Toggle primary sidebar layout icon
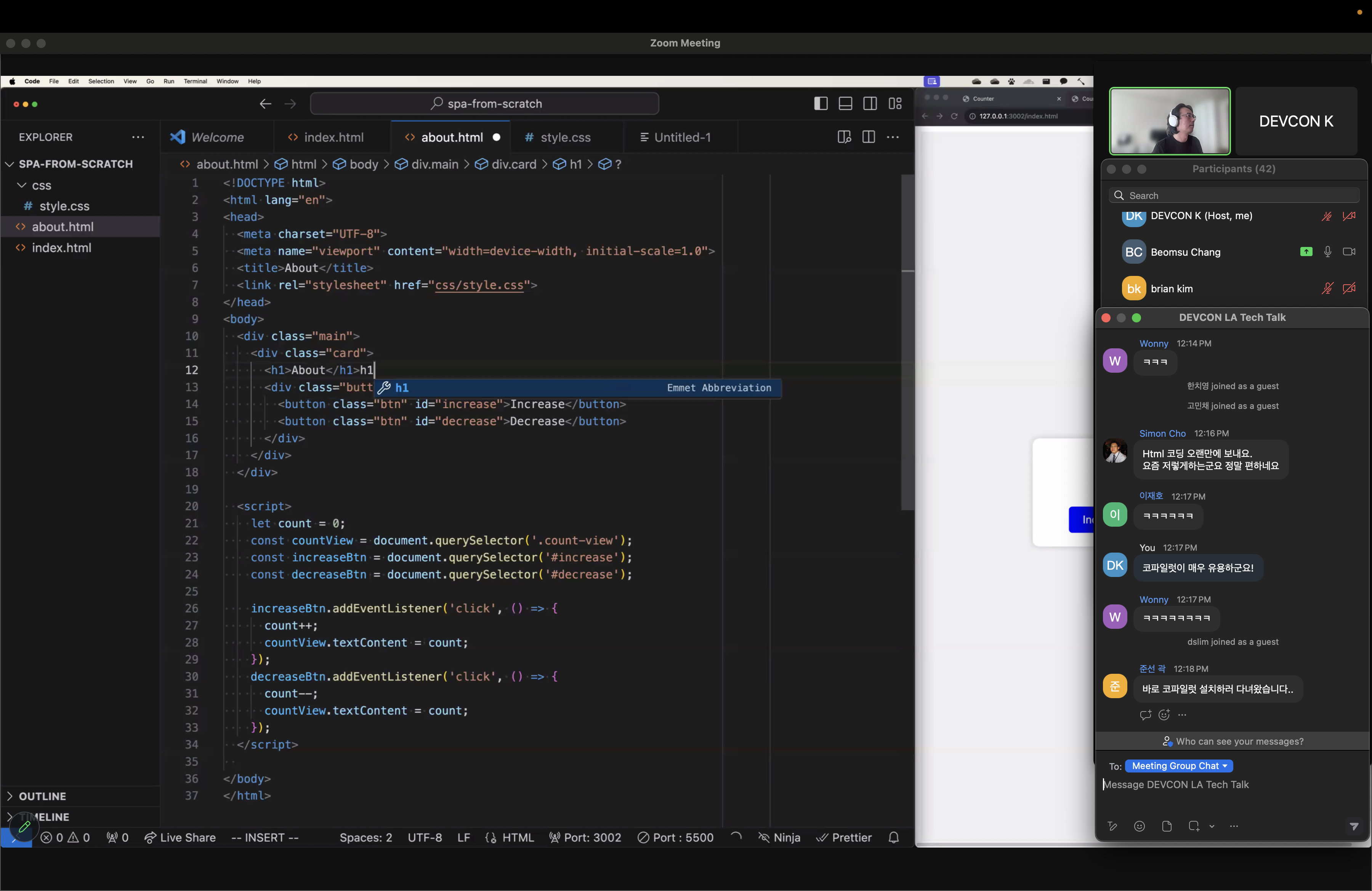This screenshot has height=891, width=1372. pyautogui.click(x=820, y=104)
